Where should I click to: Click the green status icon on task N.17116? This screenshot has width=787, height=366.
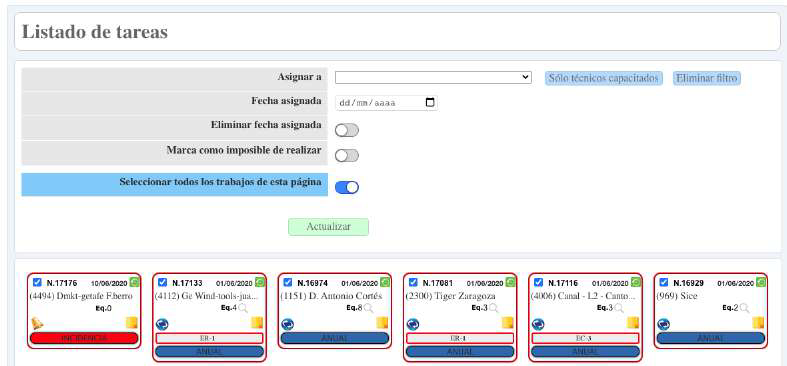pyautogui.click(x=636, y=282)
